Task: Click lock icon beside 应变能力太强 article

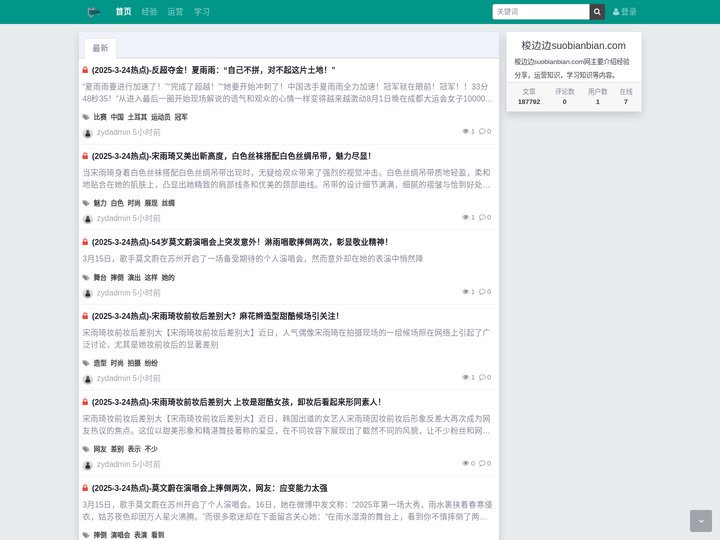Action: coord(85,488)
